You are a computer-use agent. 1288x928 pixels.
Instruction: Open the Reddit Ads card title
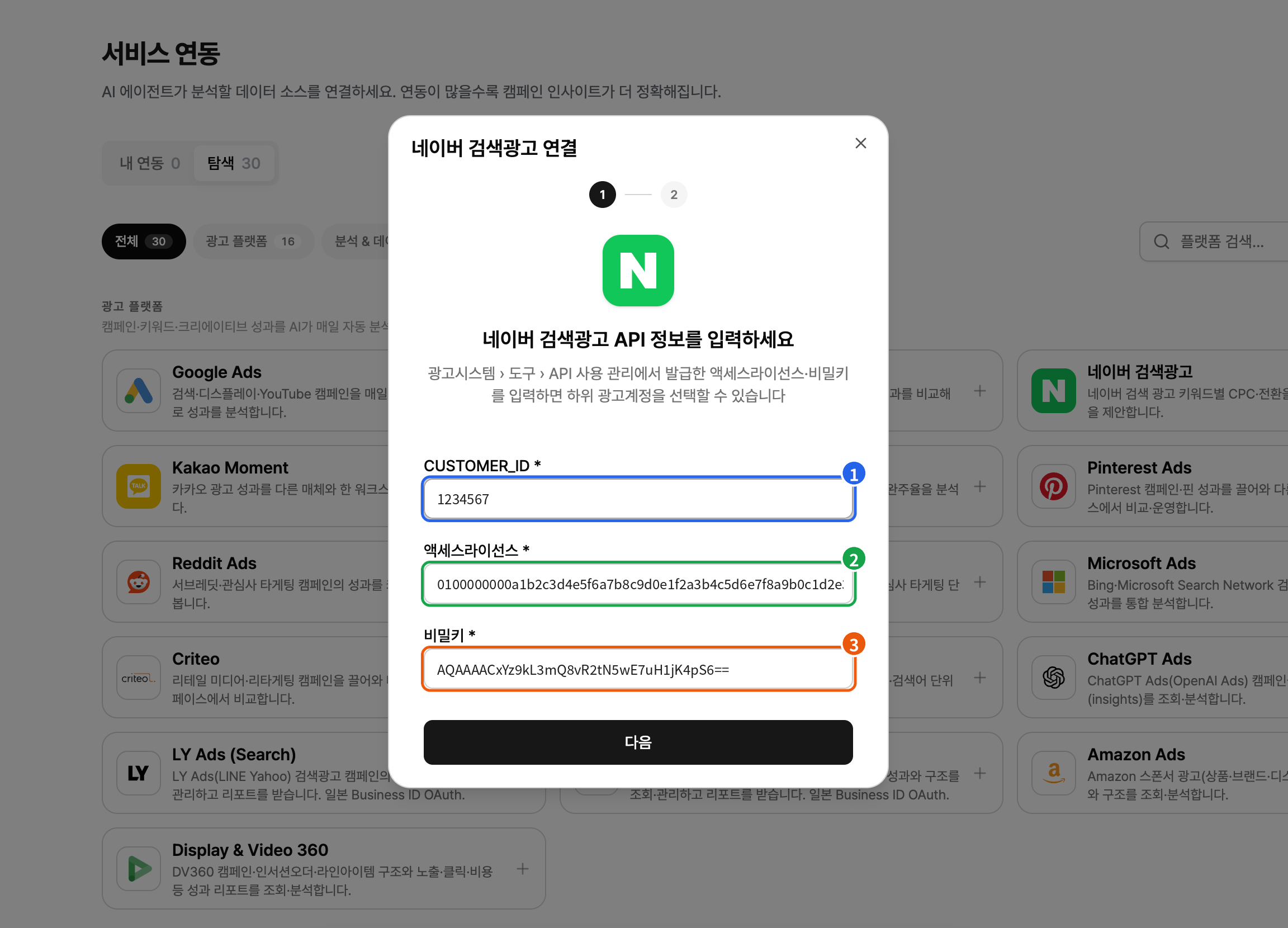point(214,563)
